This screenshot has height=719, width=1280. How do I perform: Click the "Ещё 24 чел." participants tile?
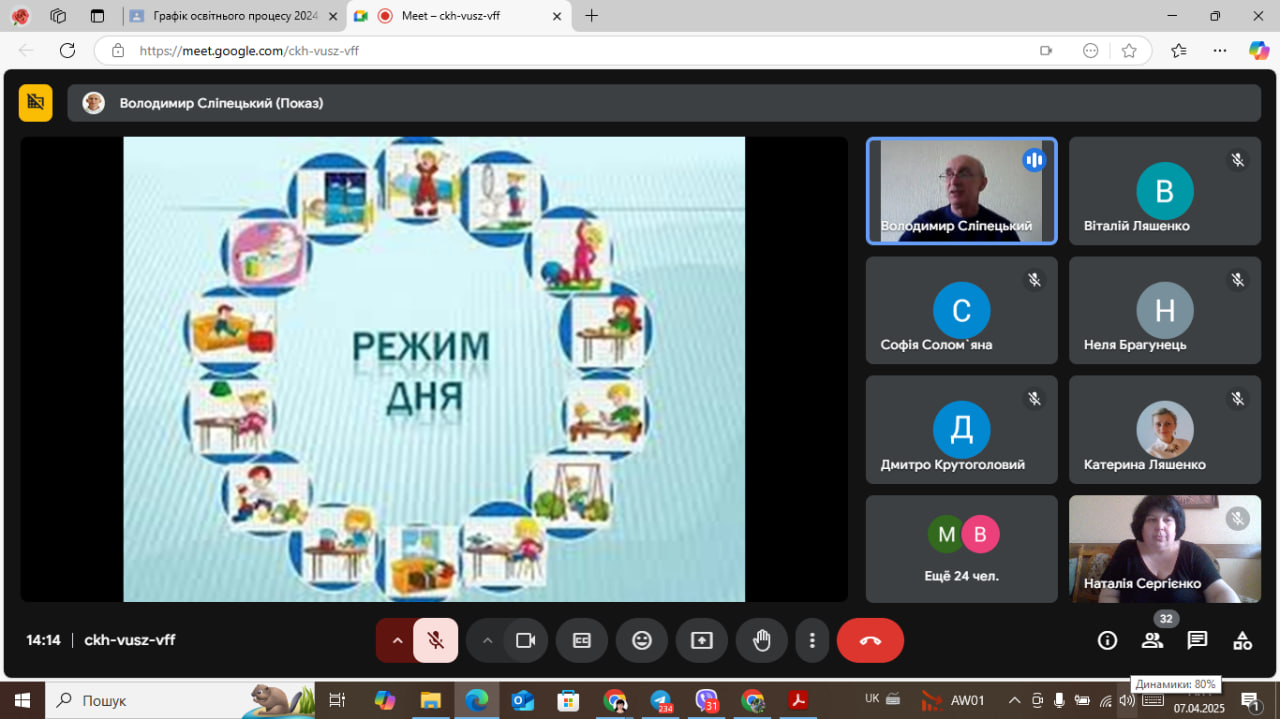point(961,549)
